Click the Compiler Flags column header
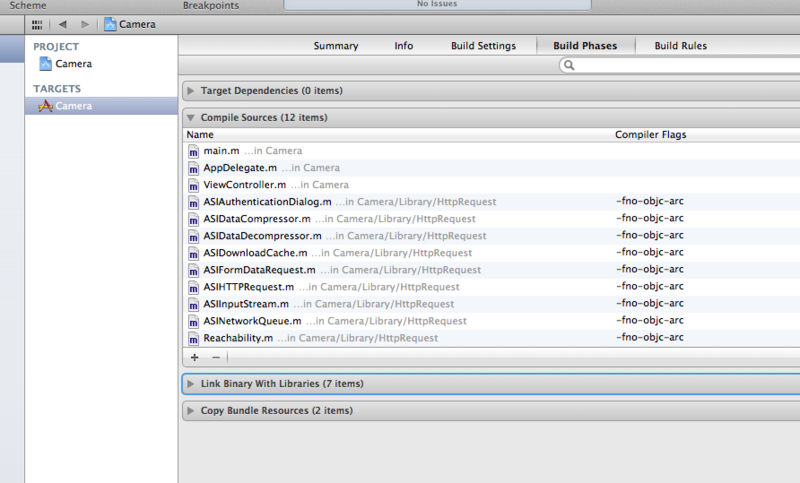 (651, 135)
